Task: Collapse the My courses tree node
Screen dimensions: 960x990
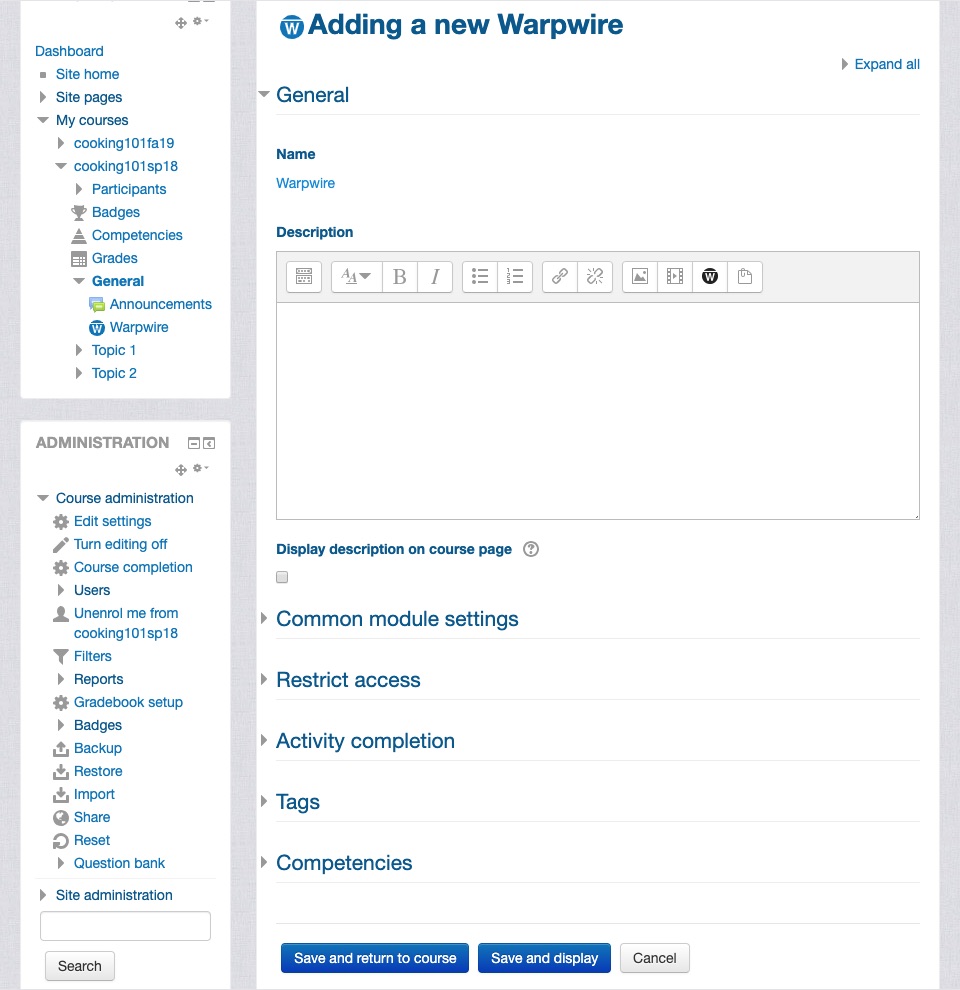Action: [43, 120]
